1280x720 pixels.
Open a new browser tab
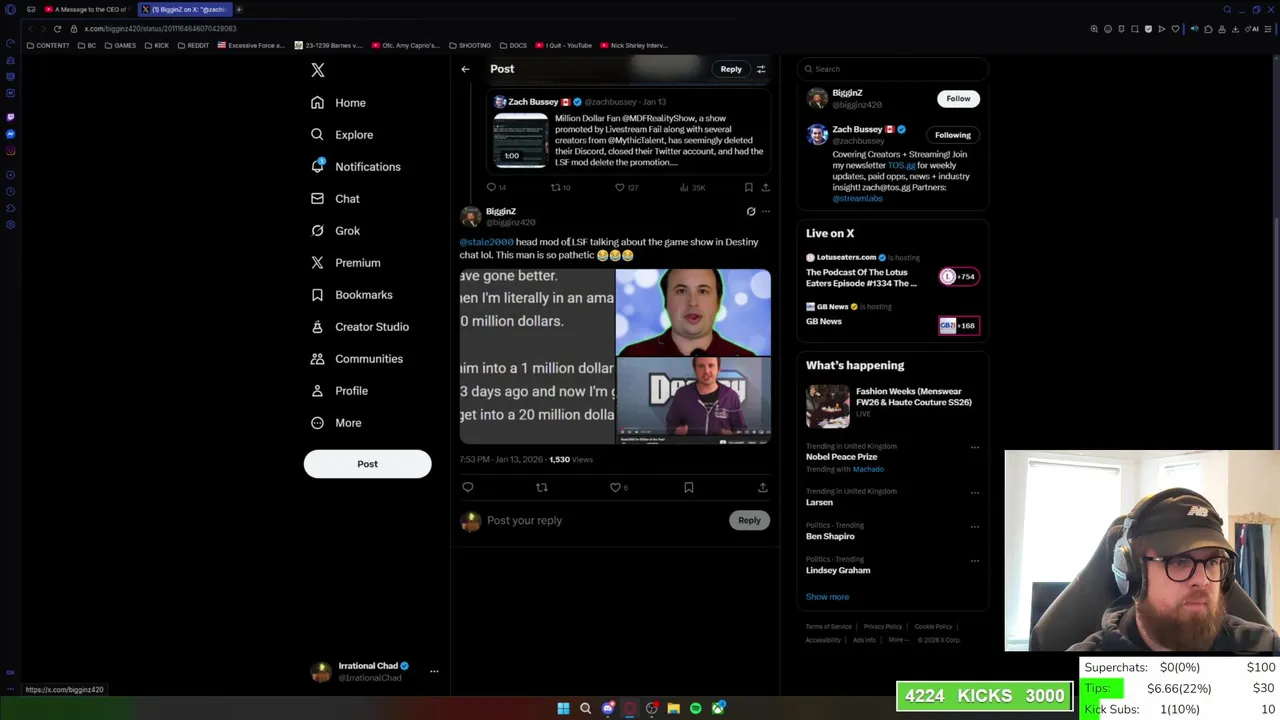(x=239, y=9)
